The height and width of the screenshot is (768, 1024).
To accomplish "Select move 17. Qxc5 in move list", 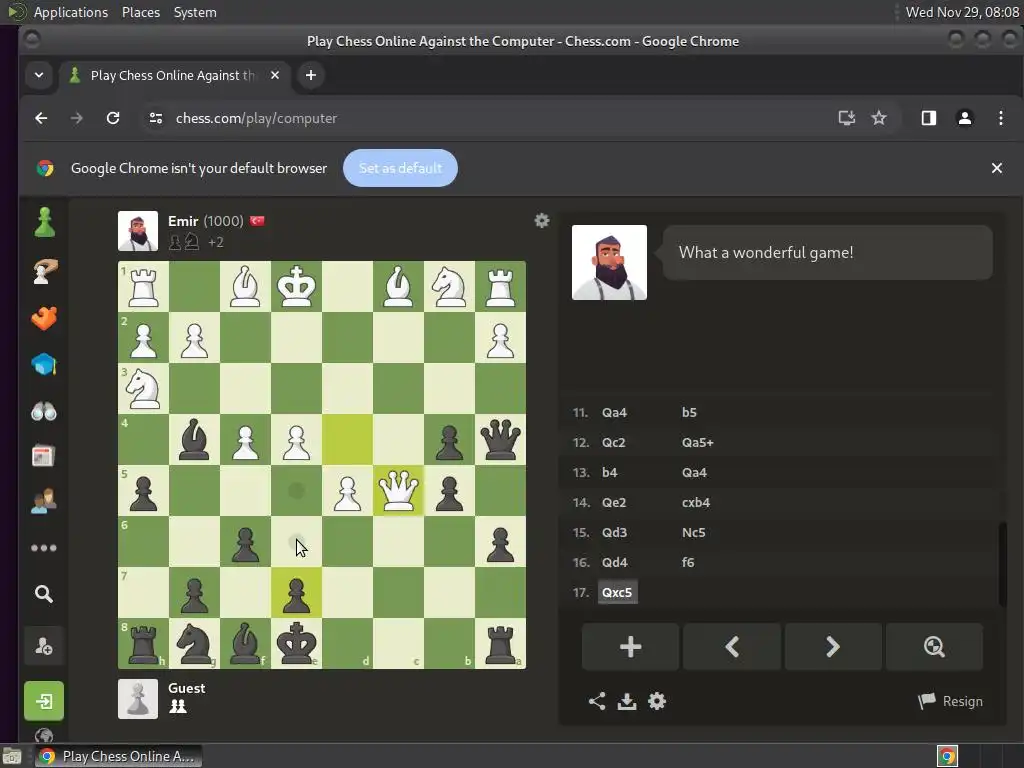I will pyautogui.click(x=617, y=592).
